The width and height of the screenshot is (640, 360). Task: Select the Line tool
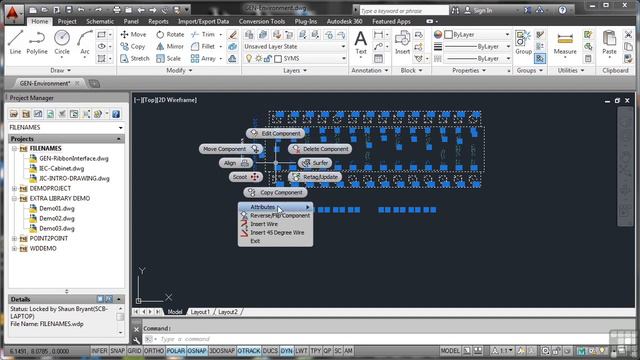[15, 42]
